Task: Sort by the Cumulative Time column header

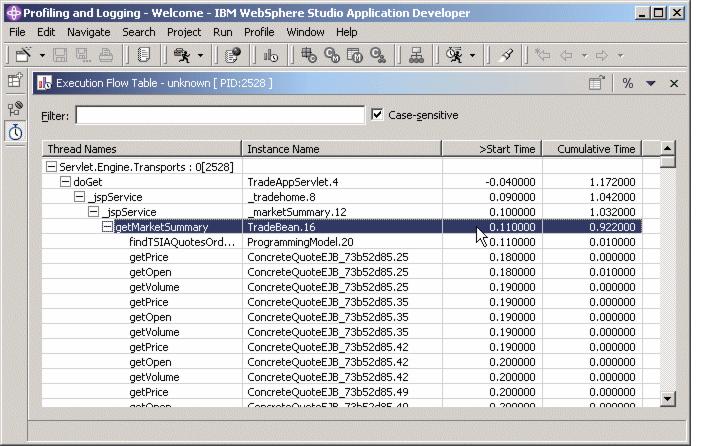Action: click(x=592, y=149)
